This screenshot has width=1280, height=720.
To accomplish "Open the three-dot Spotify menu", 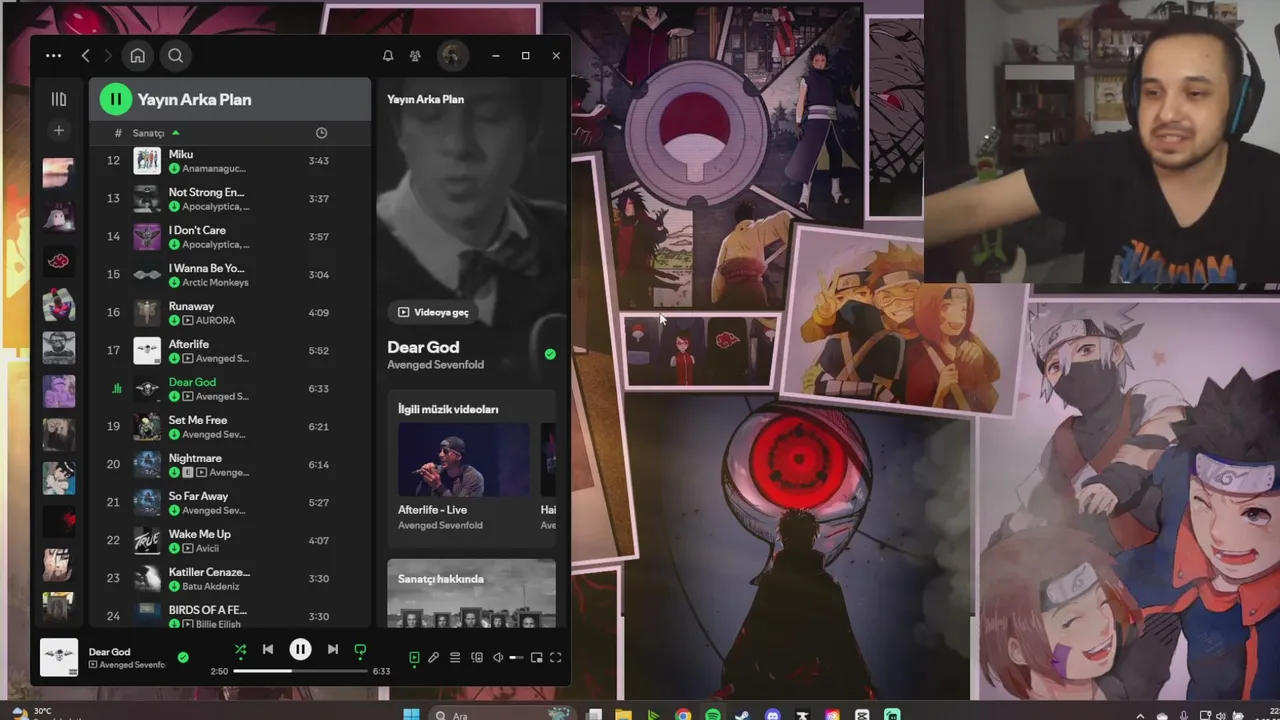I will click(53, 56).
